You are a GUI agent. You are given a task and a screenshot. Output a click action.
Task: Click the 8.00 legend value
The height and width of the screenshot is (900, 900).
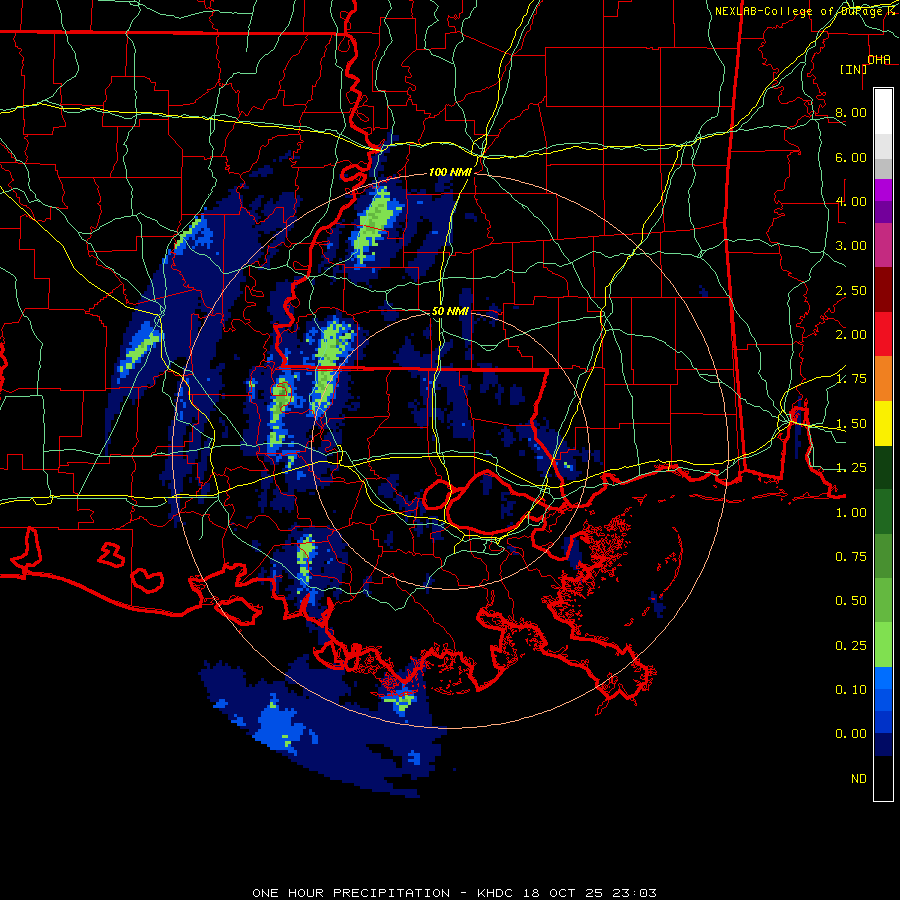point(851,112)
